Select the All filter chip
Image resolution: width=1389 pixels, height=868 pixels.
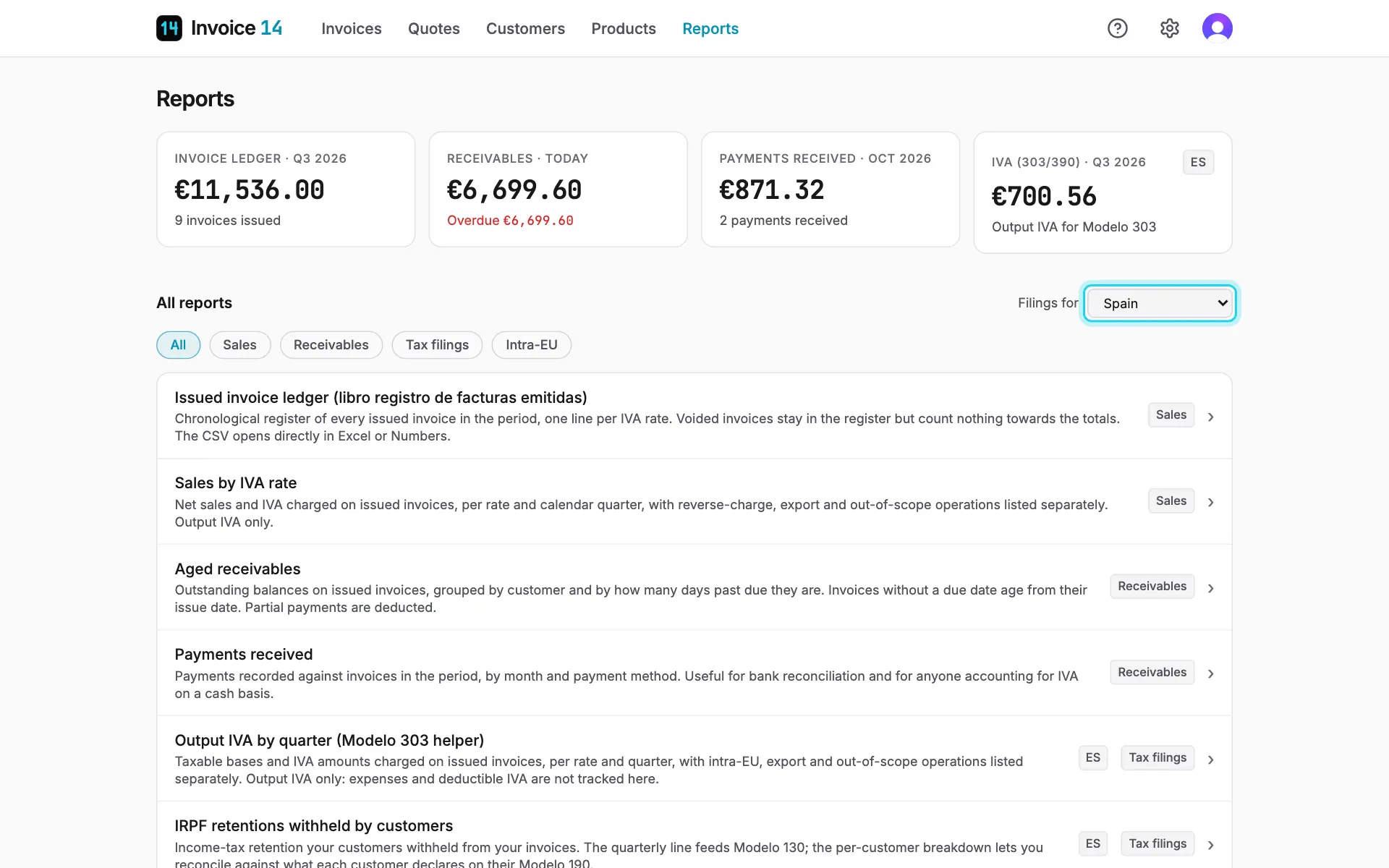[178, 345]
